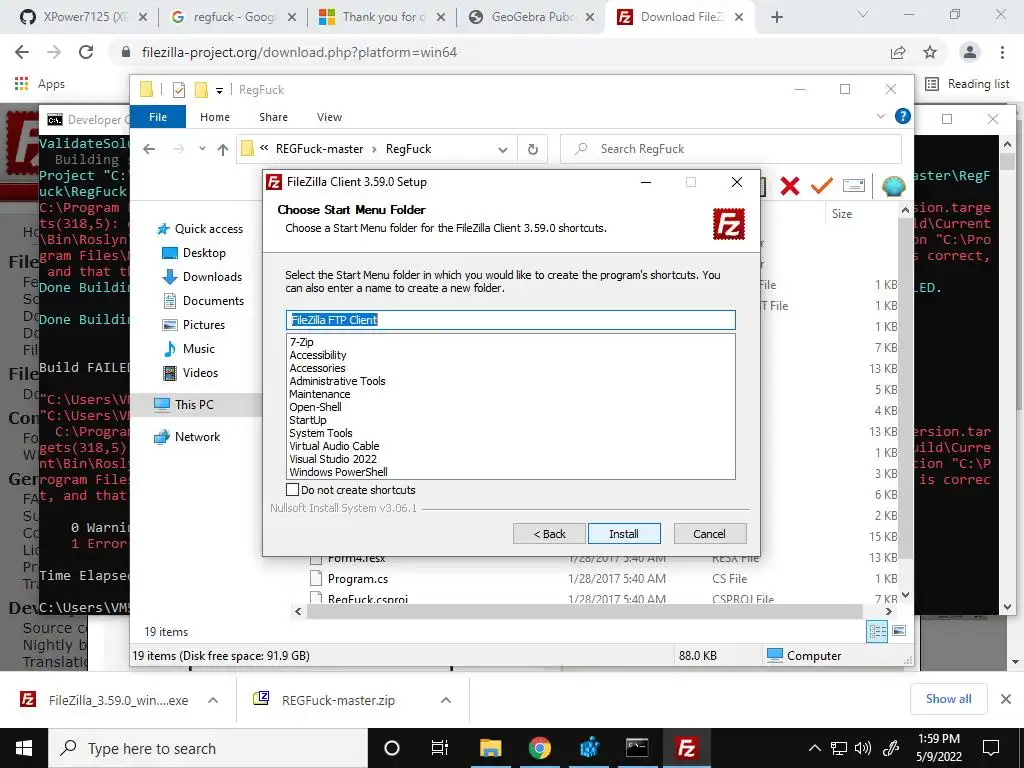Select 7-Zip in the folder list
Viewport: 1024px width, 768px height.
pyautogui.click(x=302, y=342)
